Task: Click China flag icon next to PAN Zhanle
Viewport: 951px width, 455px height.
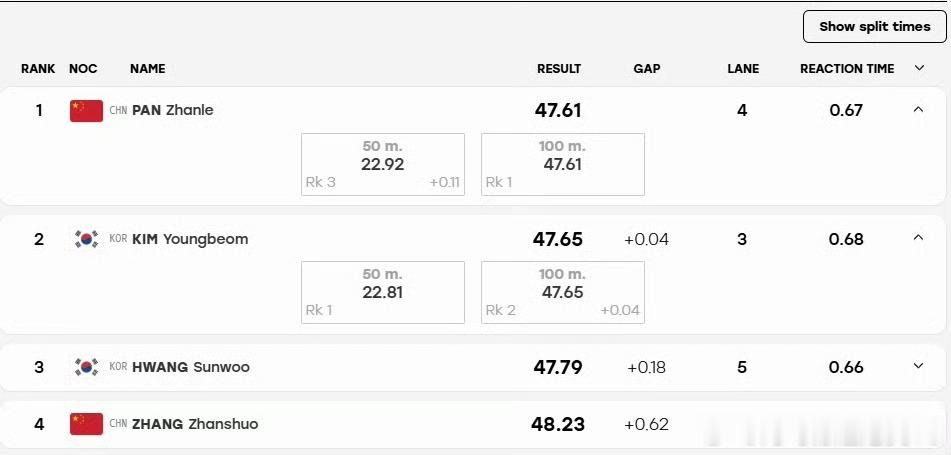Action: [86, 111]
